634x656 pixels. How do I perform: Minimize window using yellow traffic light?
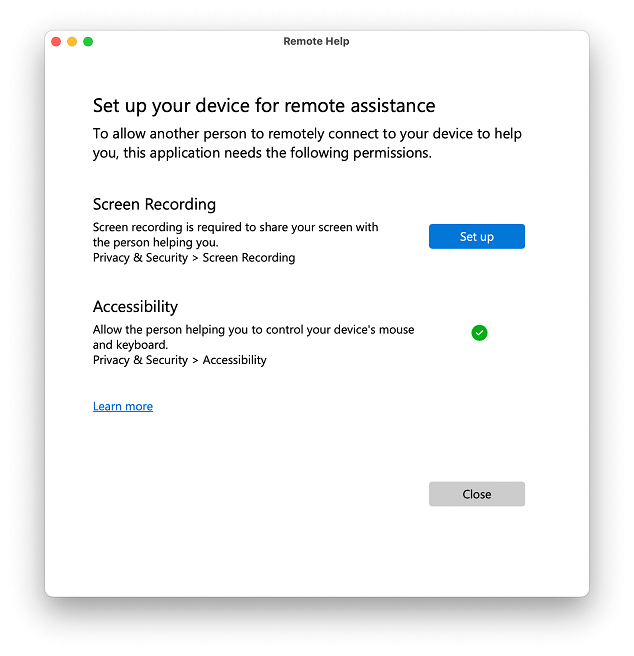click(x=72, y=42)
